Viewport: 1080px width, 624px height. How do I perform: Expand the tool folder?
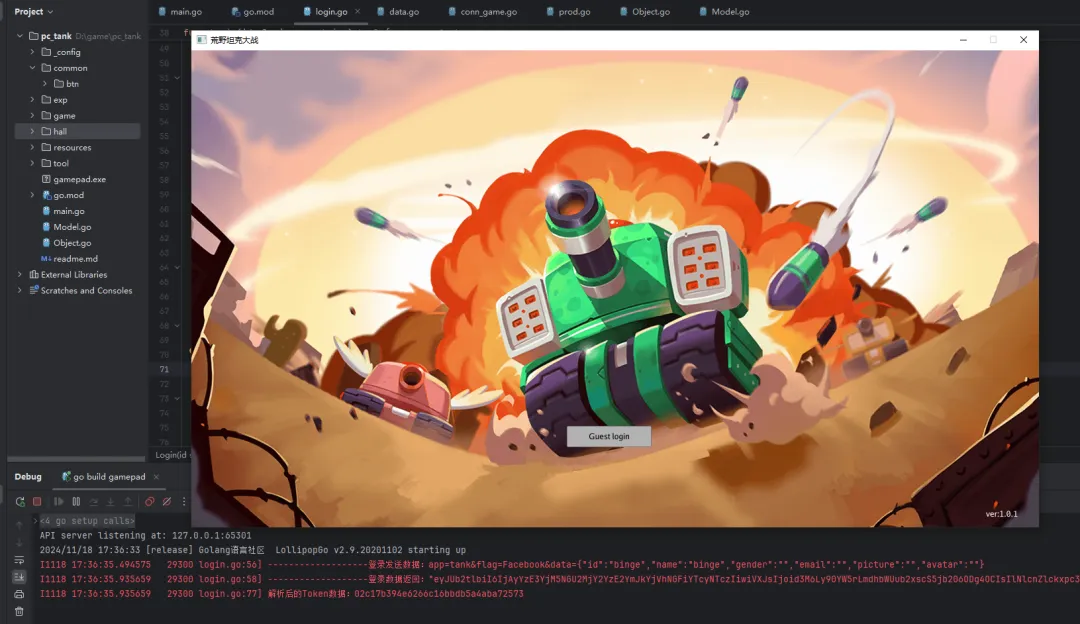32,163
